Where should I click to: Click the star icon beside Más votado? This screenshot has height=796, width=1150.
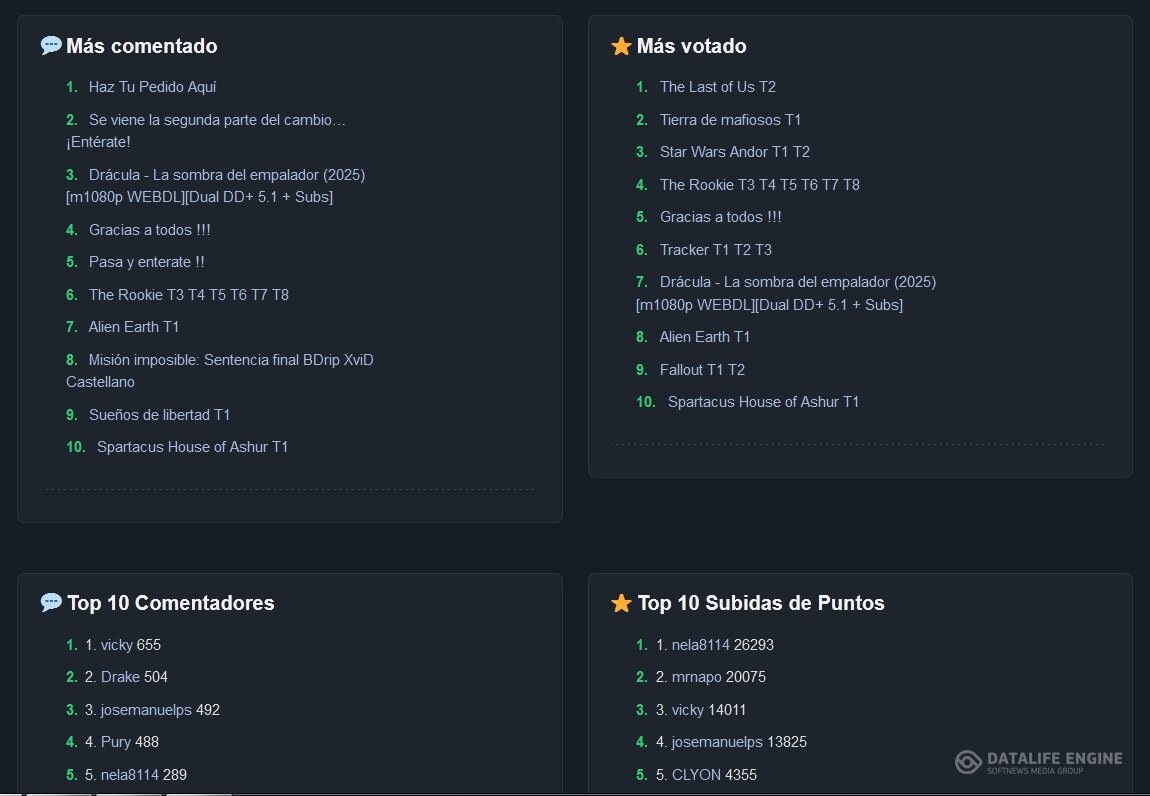click(621, 46)
